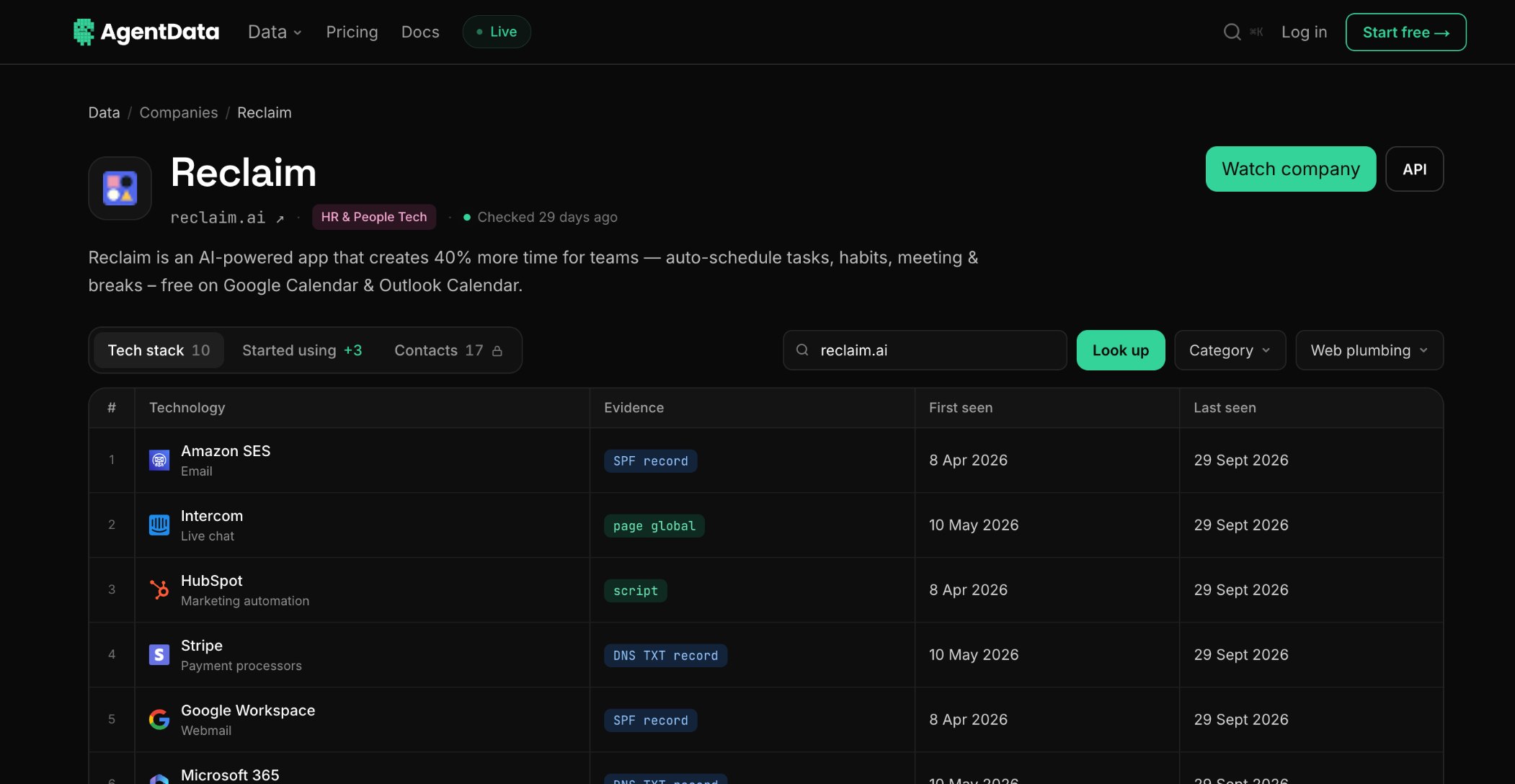Click the Google Workspace icon
Screen dimensions: 1515x784
pyautogui.click(x=159, y=719)
